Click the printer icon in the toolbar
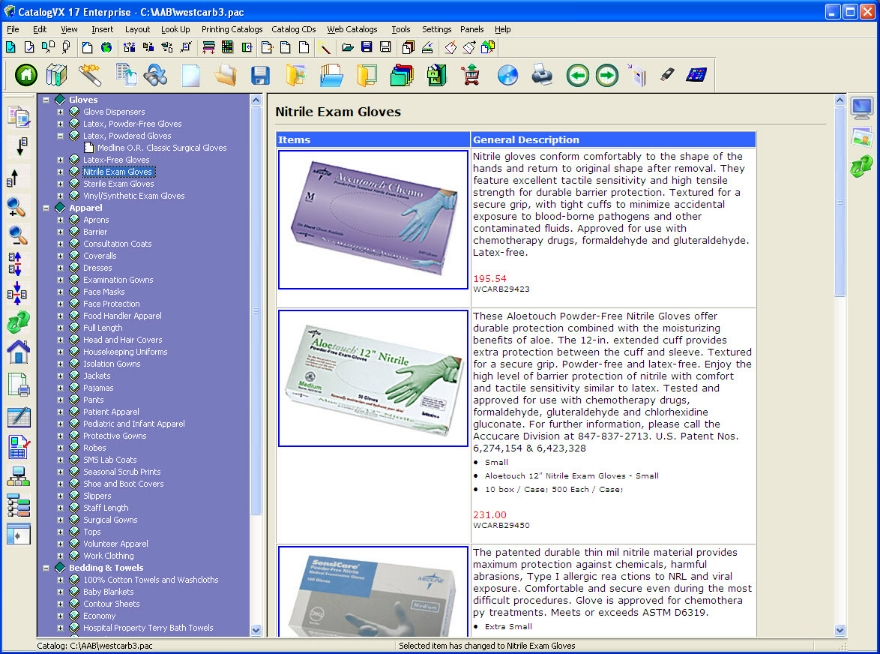880x654 pixels. [x=542, y=75]
